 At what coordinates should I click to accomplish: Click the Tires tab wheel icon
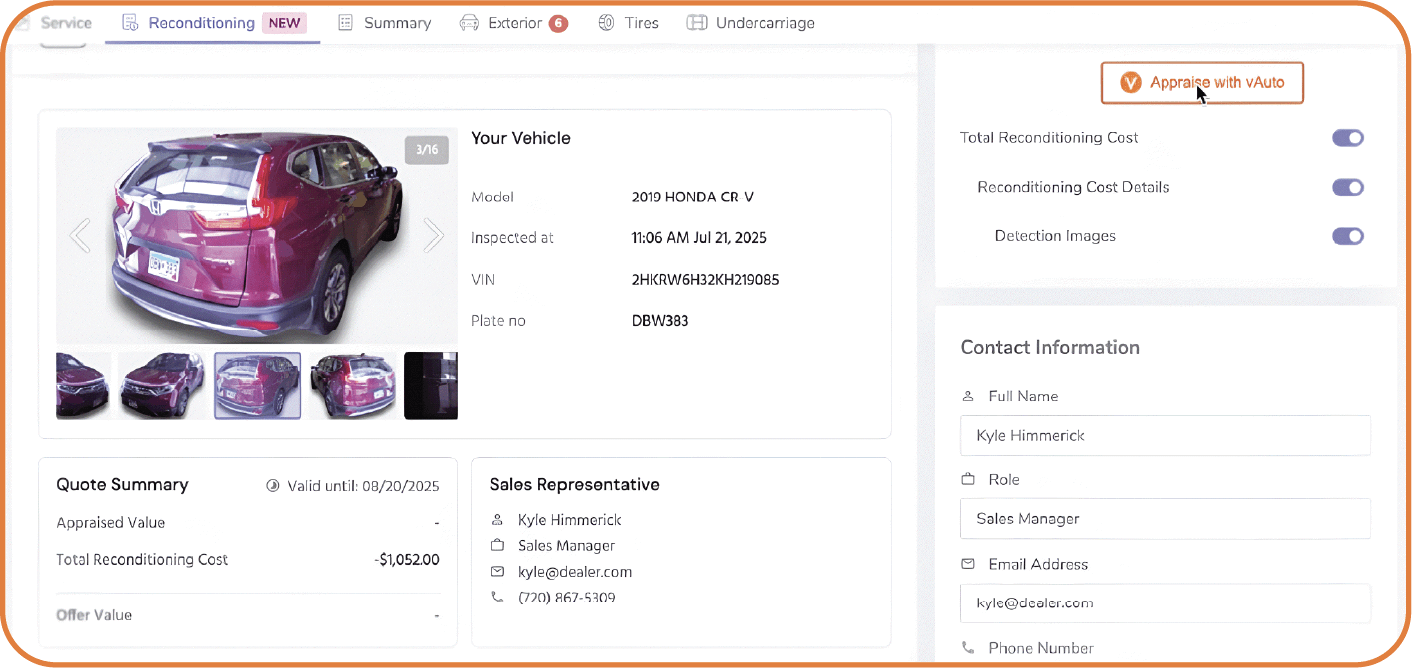[606, 23]
